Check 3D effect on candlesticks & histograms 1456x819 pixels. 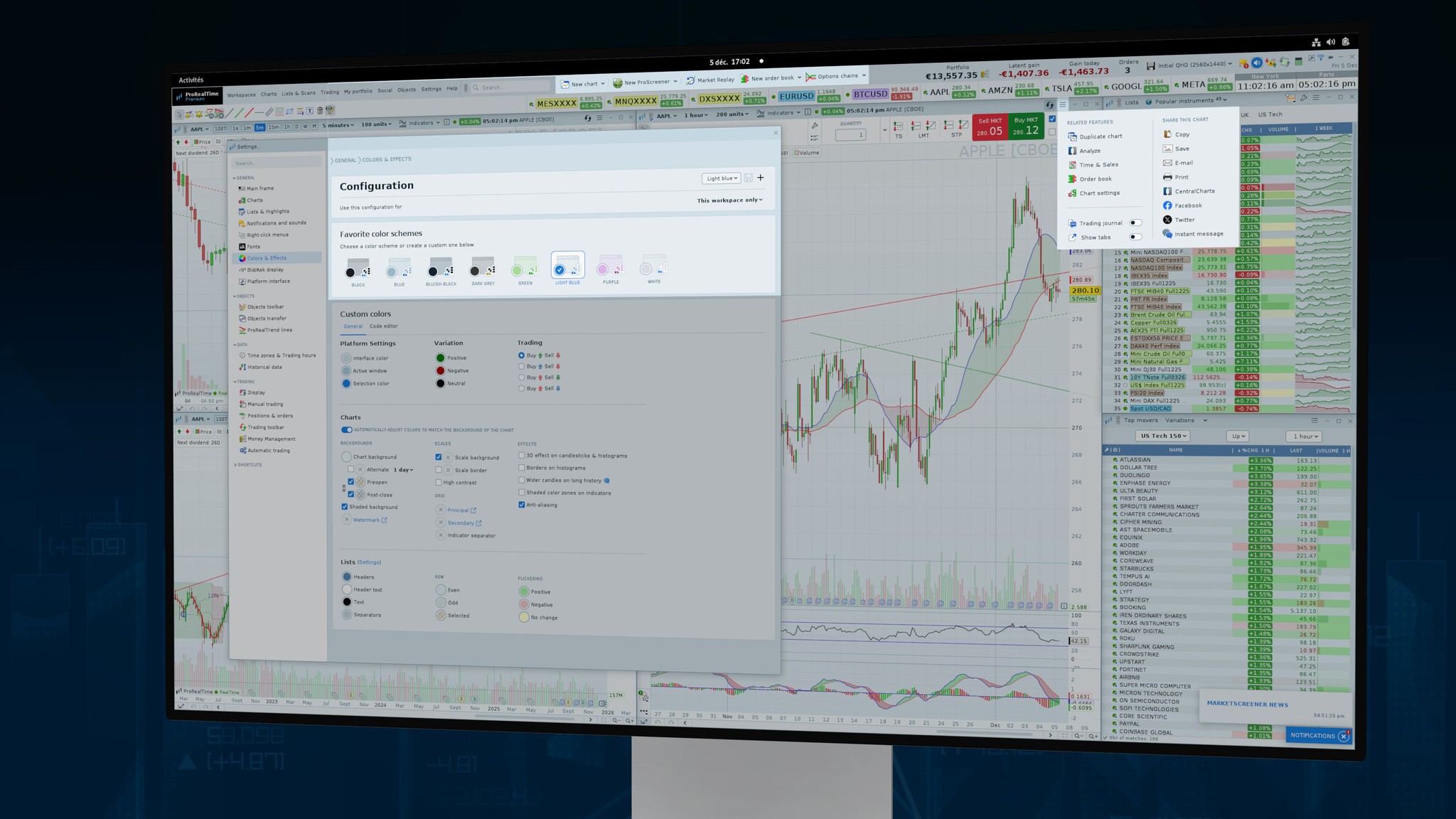(x=522, y=456)
